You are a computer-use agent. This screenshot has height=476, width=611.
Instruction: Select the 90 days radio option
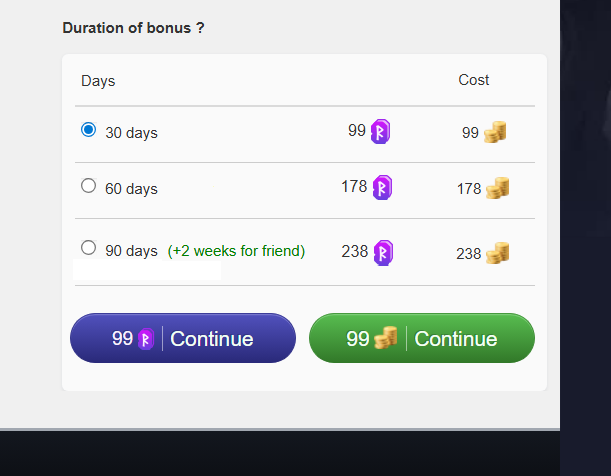pyautogui.click(x=88, y=248)
